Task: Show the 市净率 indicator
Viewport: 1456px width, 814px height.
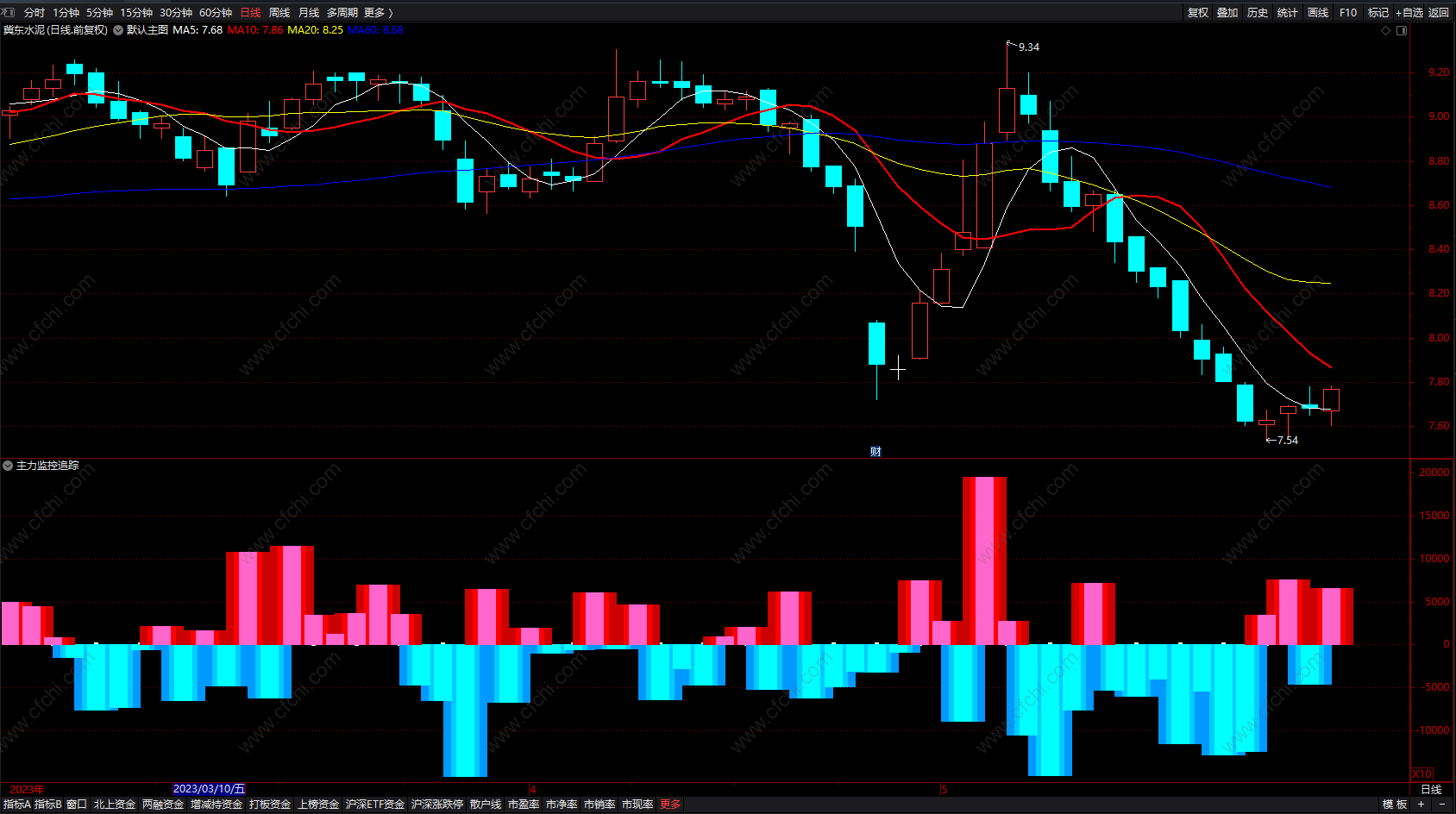Action: click(562, 805)
